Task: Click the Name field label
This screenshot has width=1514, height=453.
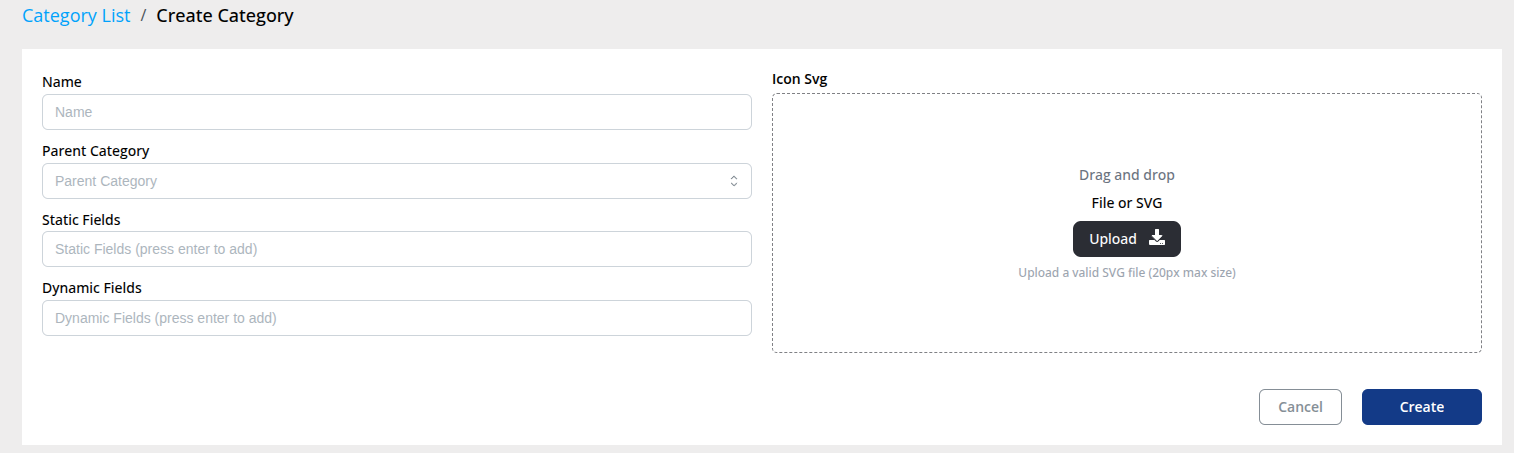Action: [62, 82]
